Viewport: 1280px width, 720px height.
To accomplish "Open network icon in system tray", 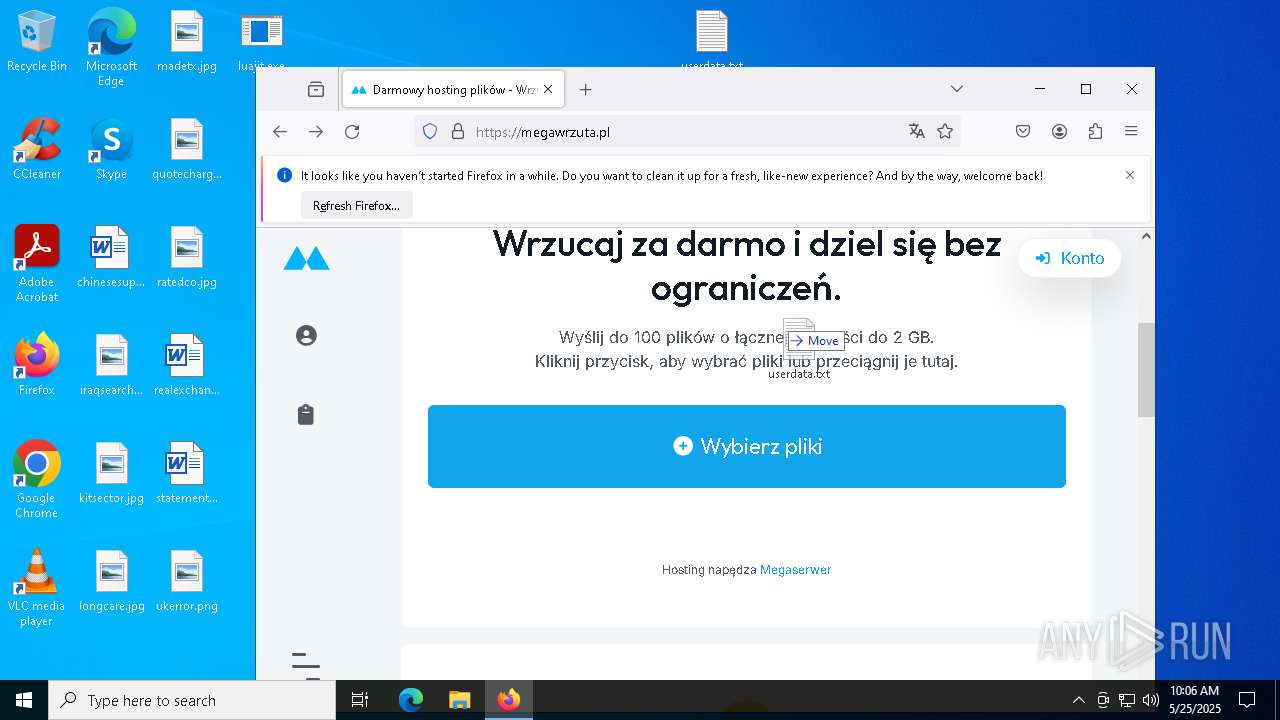I will [x=1127, y=700].
